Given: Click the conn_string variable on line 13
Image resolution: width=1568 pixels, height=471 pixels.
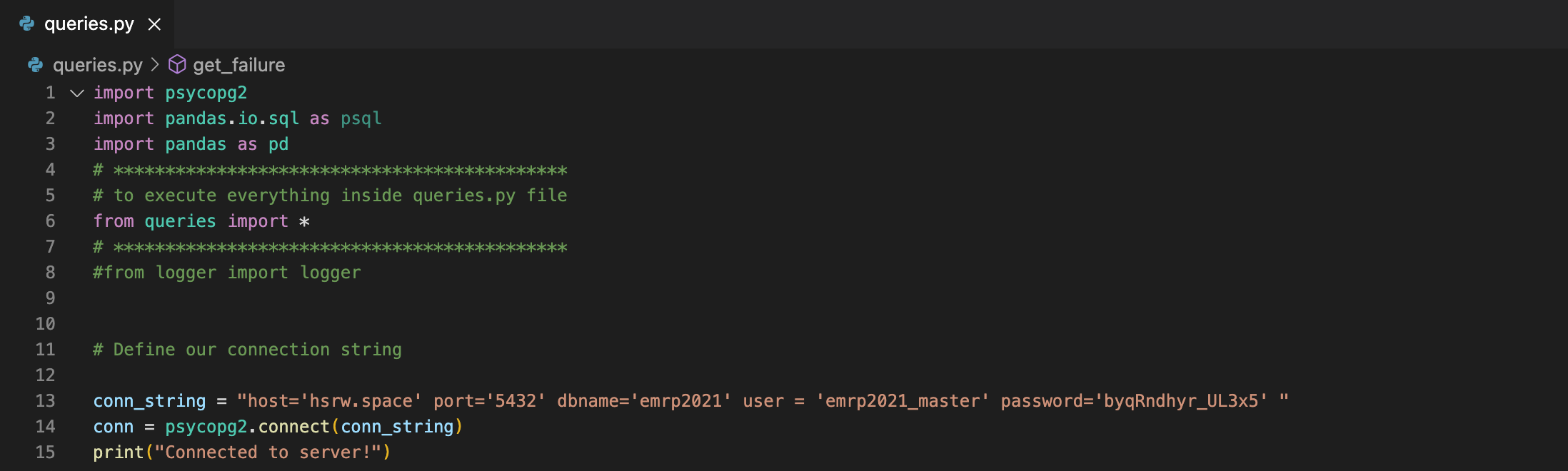Looking at the screenshot, I should (x=149, y=401).
